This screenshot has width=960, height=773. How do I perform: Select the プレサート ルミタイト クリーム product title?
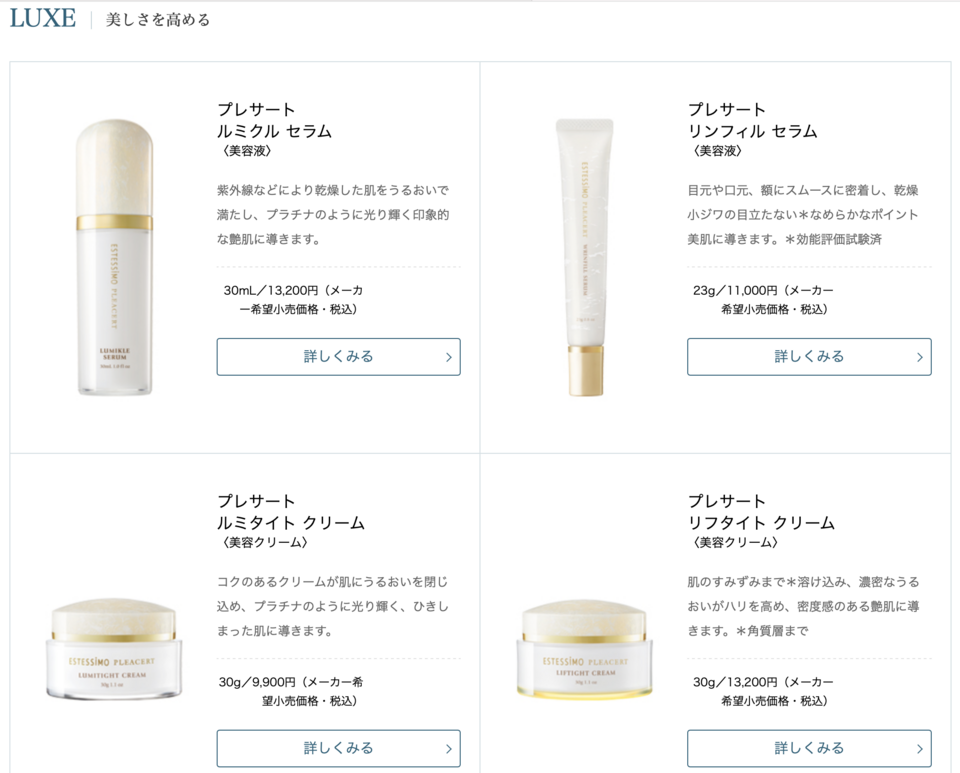coord(291,512)
